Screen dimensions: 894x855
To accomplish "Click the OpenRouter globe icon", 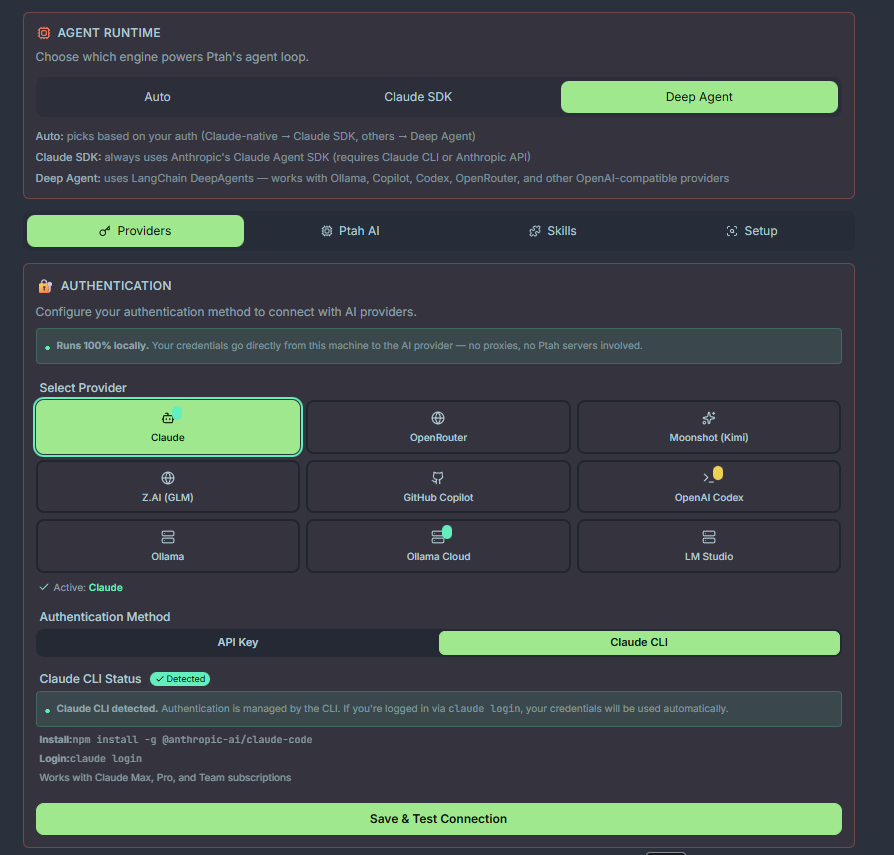I will click(x=438, y=418).
